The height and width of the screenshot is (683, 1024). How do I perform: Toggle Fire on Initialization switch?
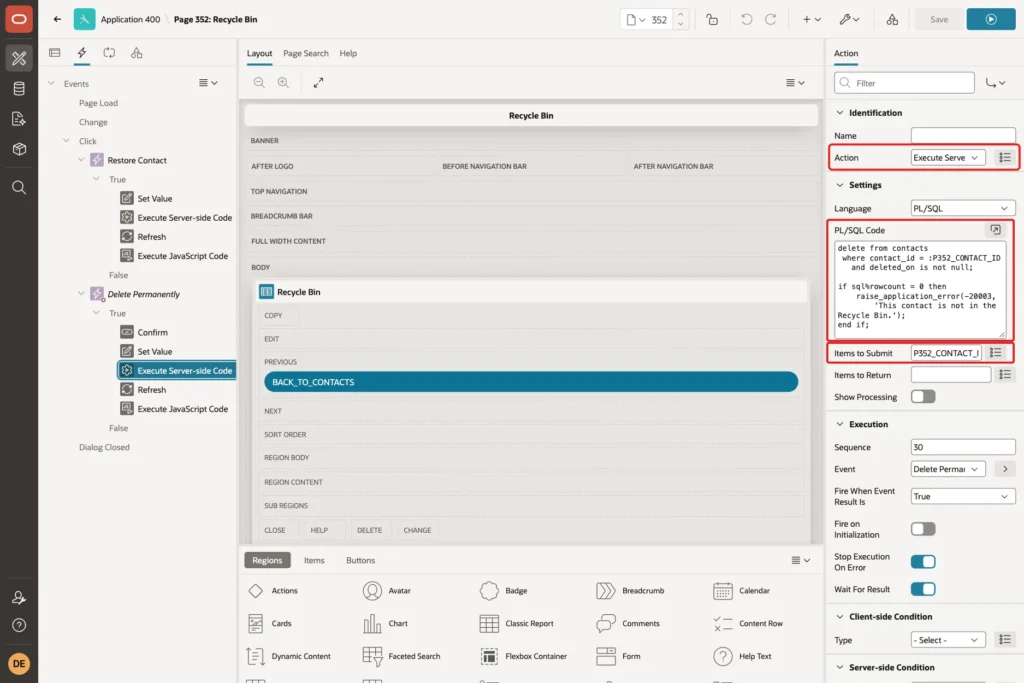point(923,529)
